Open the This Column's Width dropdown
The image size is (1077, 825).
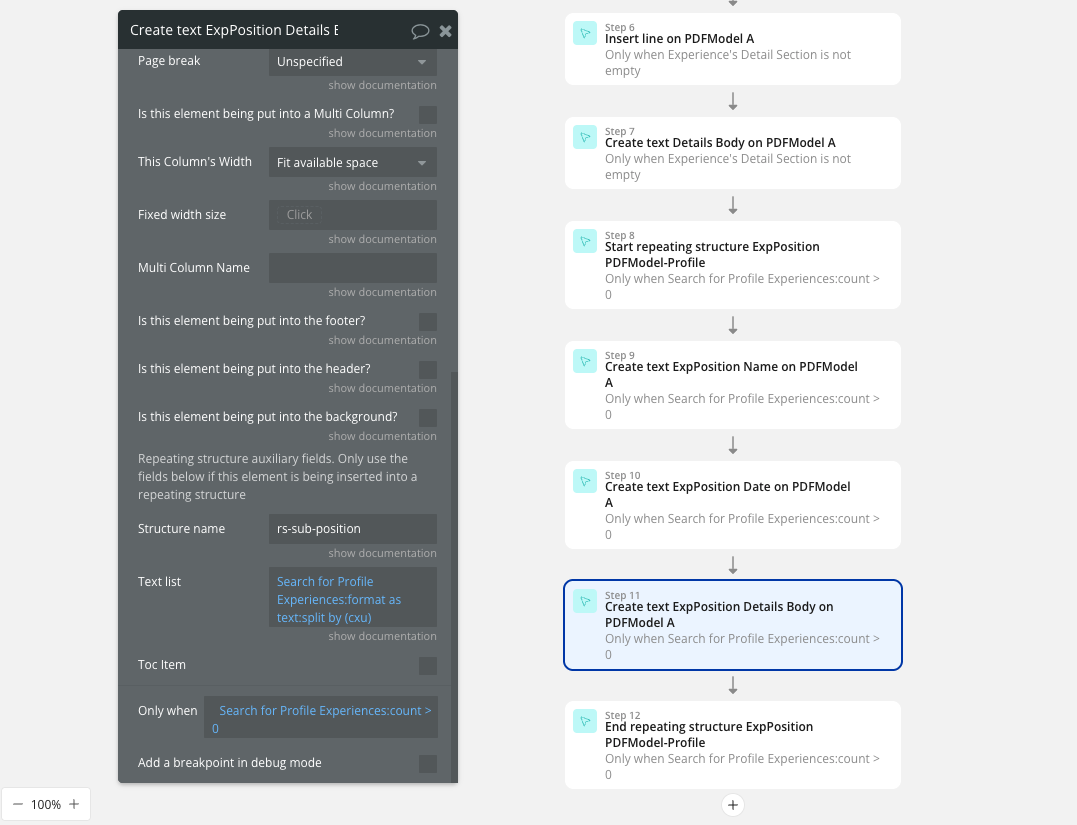tap(352, 163)
